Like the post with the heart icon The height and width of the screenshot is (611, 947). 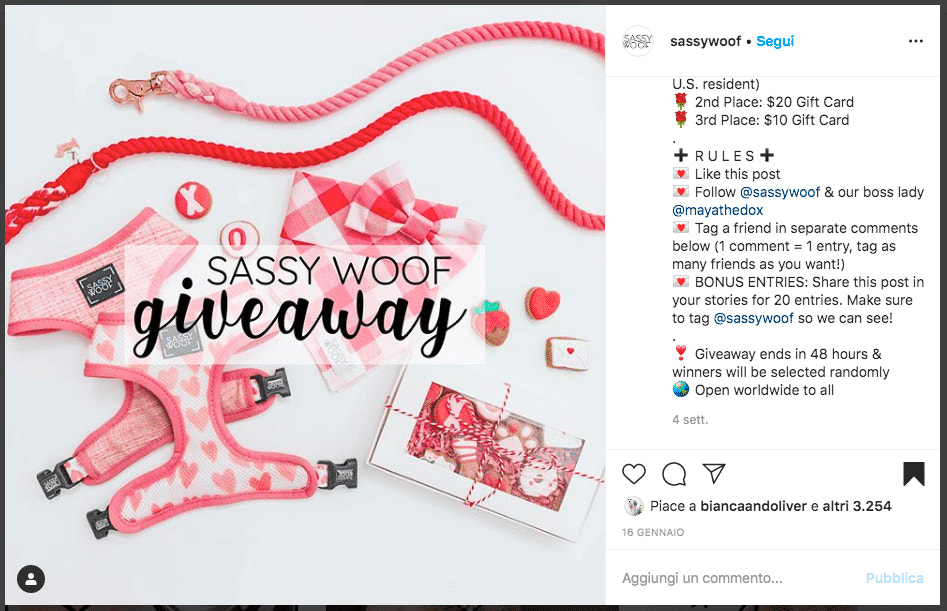click(634, 474)
